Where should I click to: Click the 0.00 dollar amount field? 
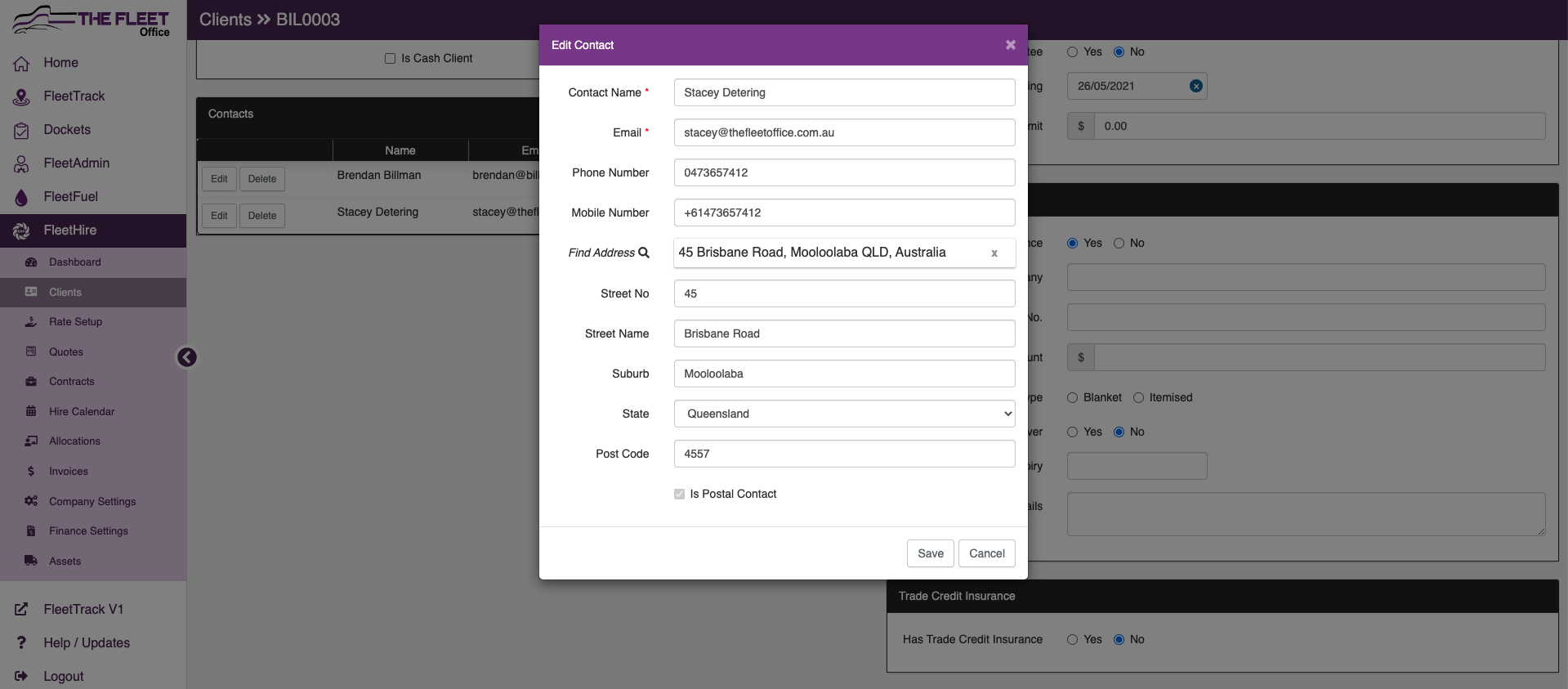coord(1320,126)
